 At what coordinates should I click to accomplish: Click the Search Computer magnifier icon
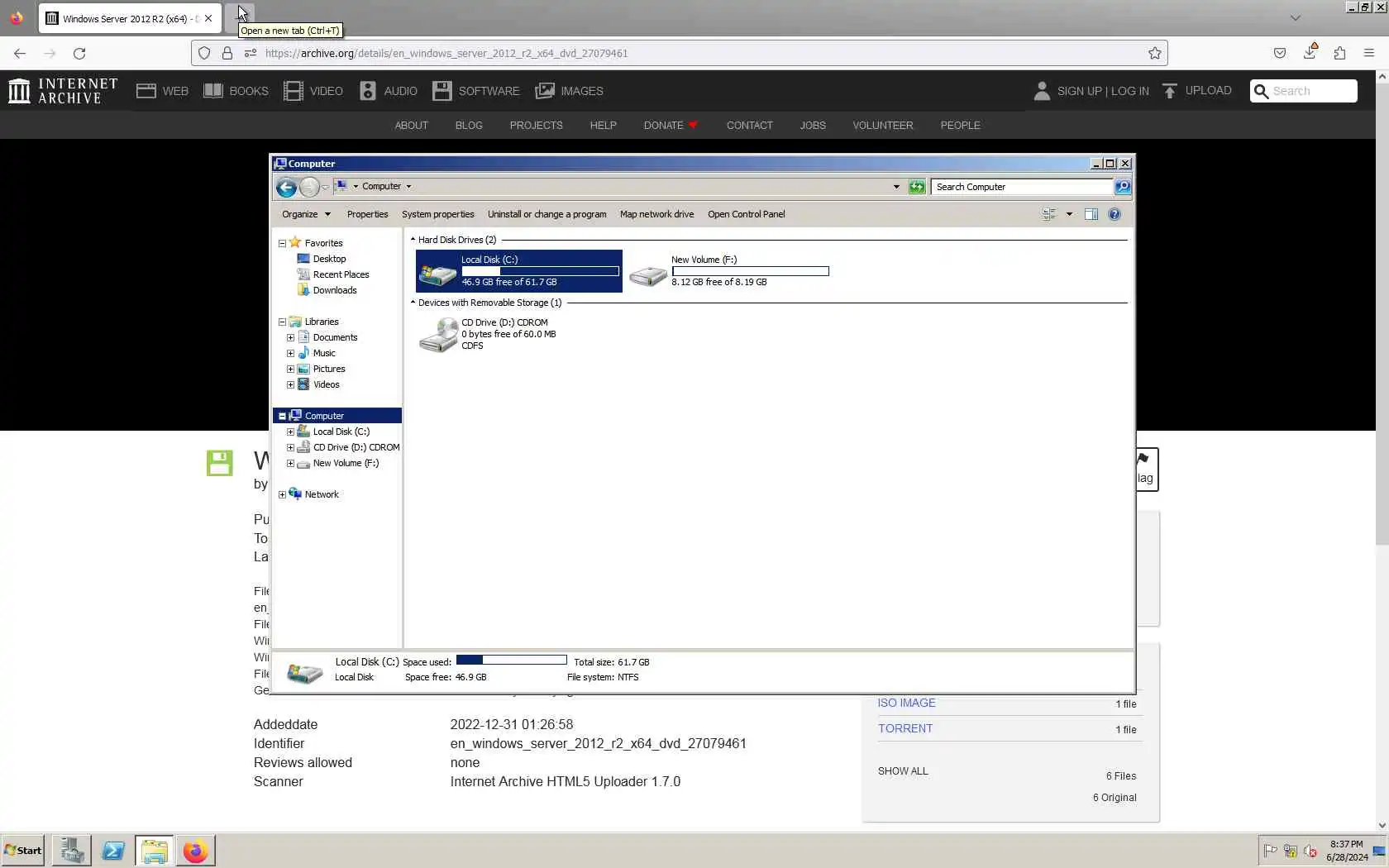click(x=1122, y=187)
